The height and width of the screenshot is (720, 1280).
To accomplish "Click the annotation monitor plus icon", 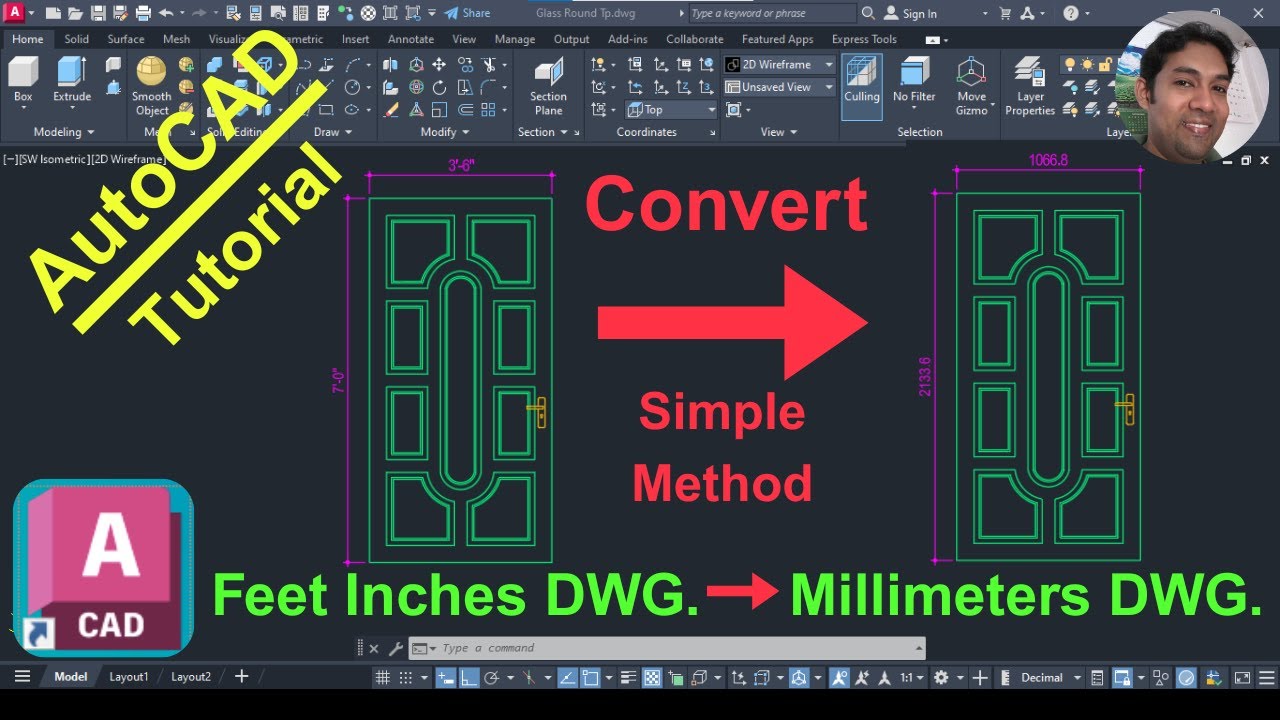I will click(980, 677).
